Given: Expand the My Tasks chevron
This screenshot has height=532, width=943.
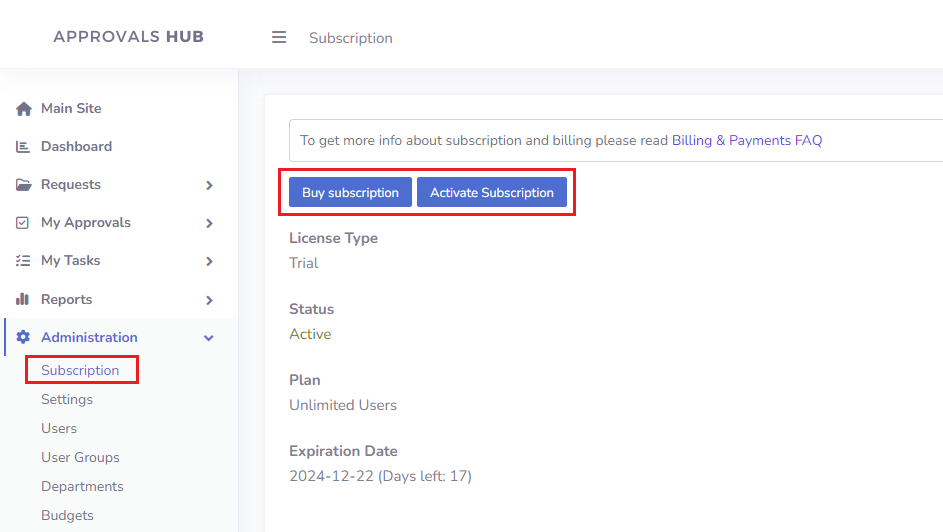Looking at the screenshot, I should tap(209, 261).
